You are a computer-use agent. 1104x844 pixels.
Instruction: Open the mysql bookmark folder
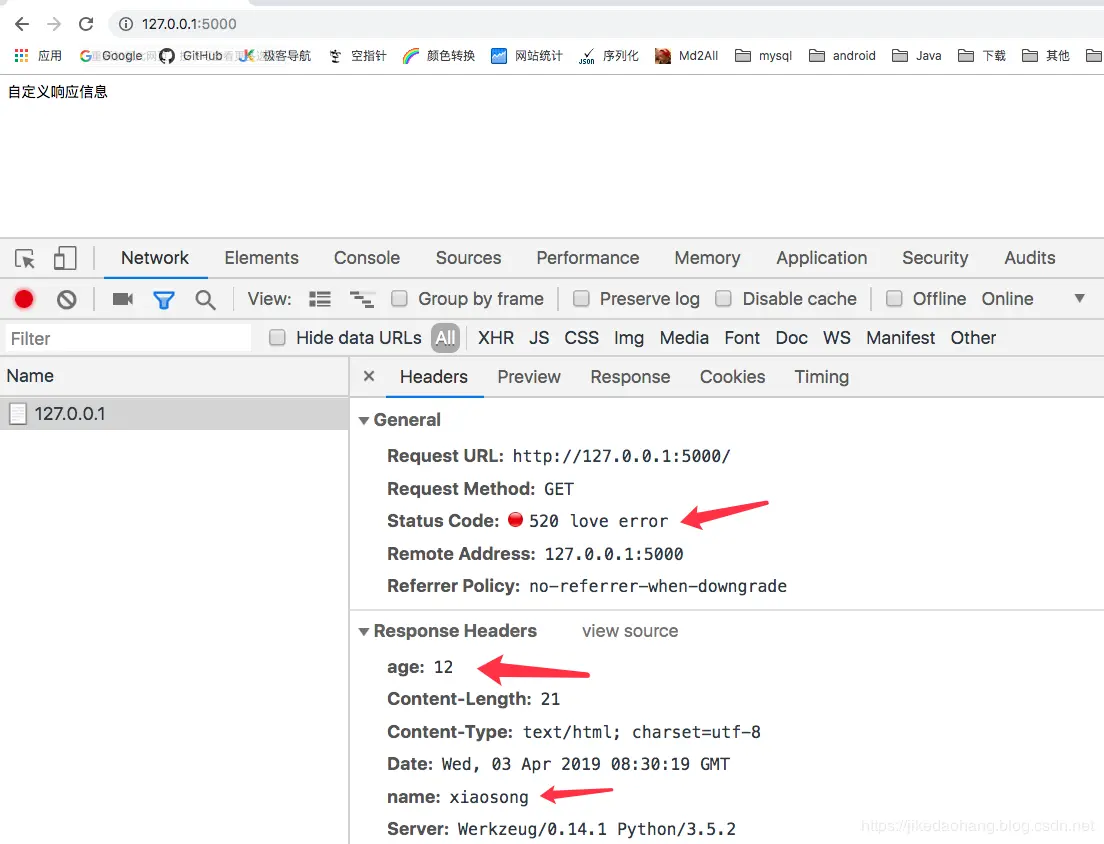763,56
